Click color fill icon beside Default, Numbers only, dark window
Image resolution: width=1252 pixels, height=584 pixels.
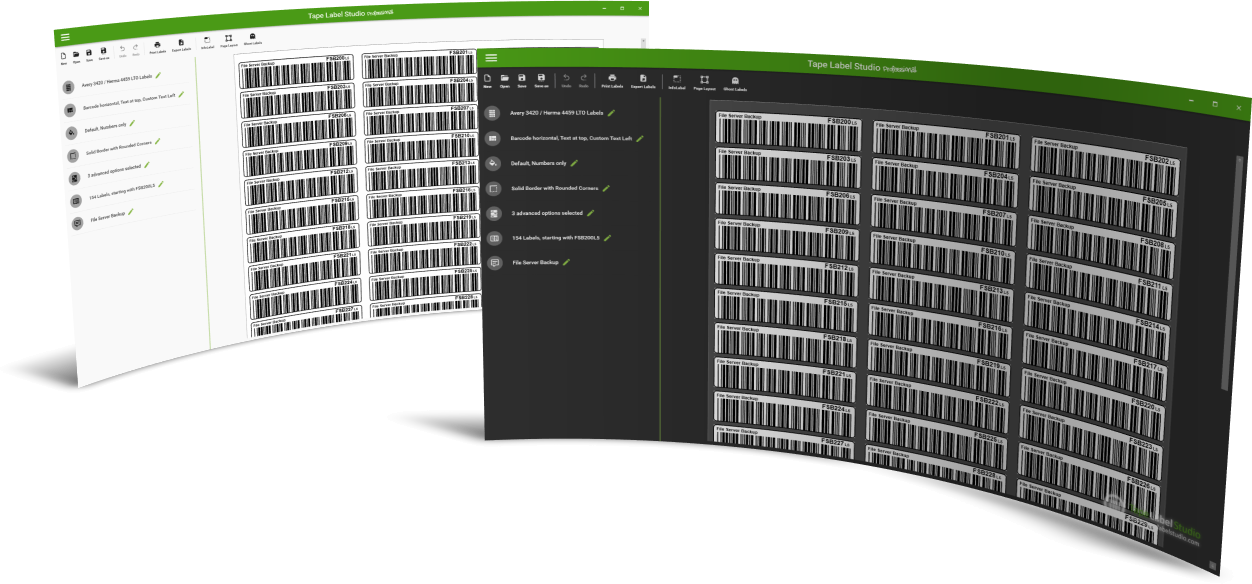point(492,163)
